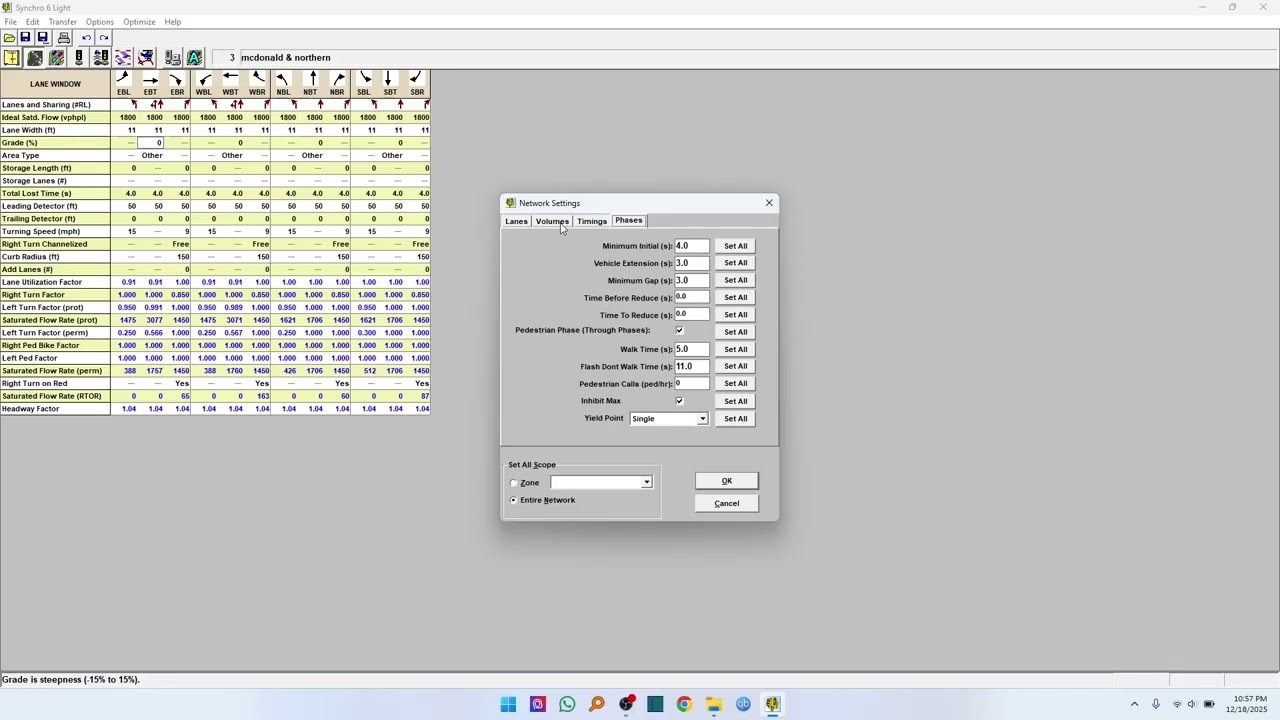This screenshot has width=1280, height=720.
Task: Click the green letter A toolbar icon
Action: point(195,58)
